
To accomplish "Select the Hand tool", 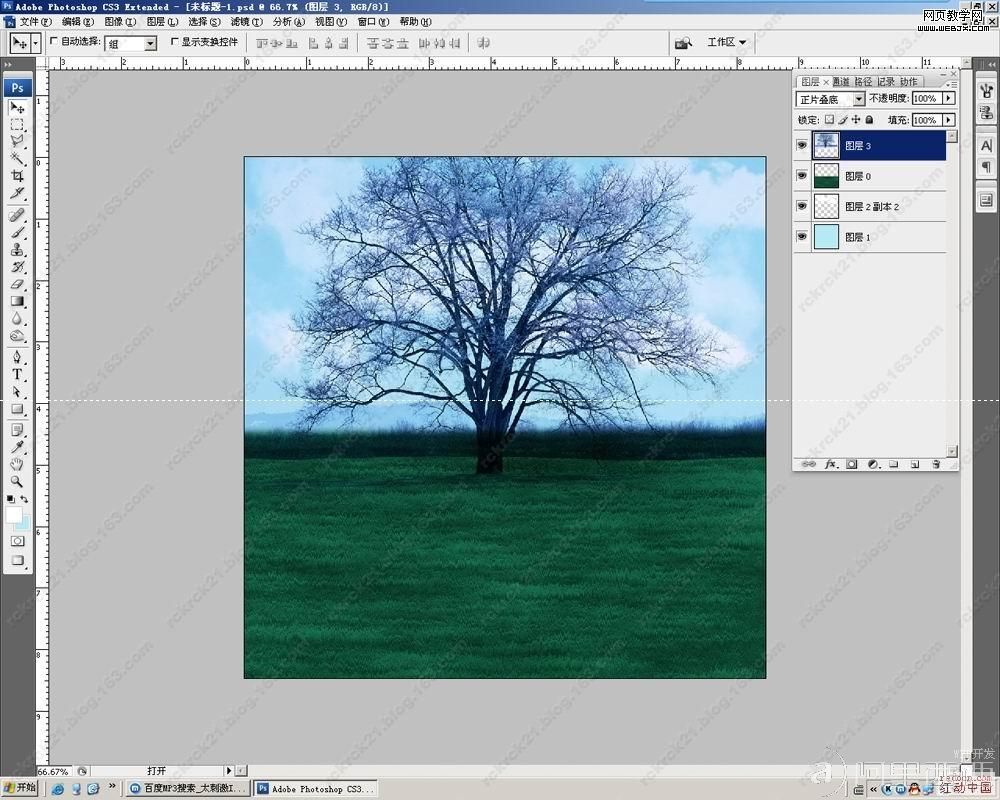I will tap(17, 464).
